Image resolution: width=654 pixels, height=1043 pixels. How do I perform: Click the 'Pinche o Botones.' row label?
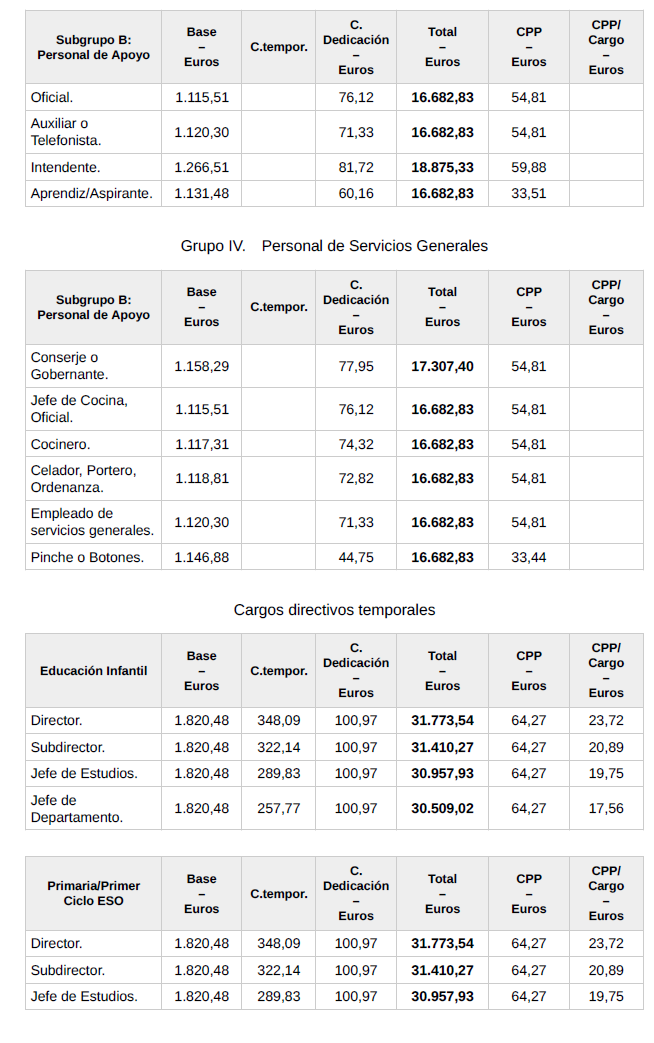[87, 557]
